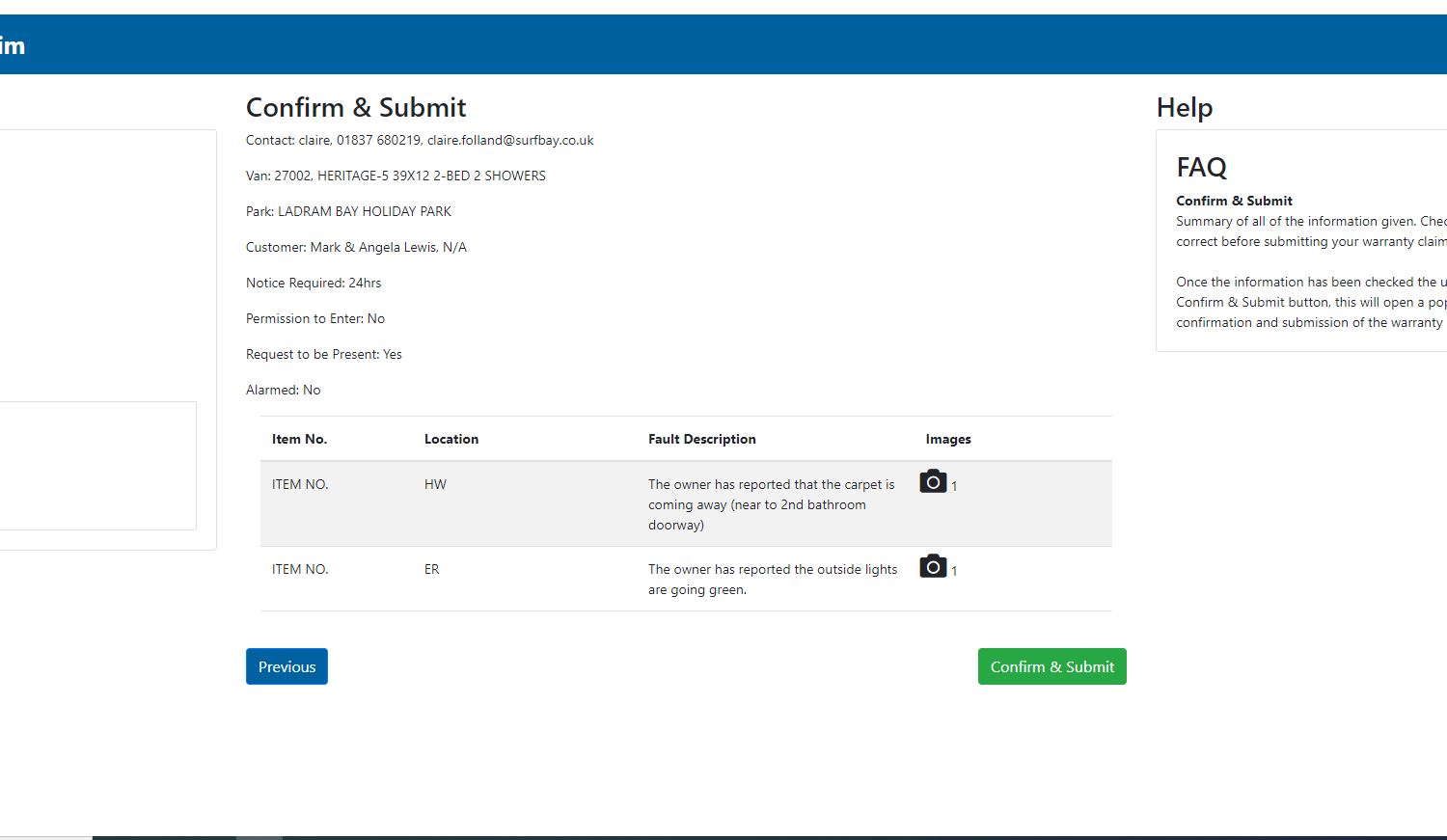Click the Item No. column header
Viewport: 1447px width, 840px height.
(299, 439)
